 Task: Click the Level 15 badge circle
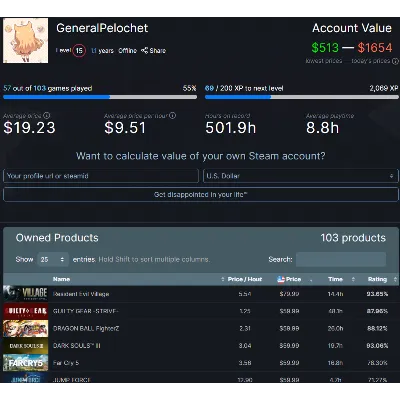click(79, 51)
